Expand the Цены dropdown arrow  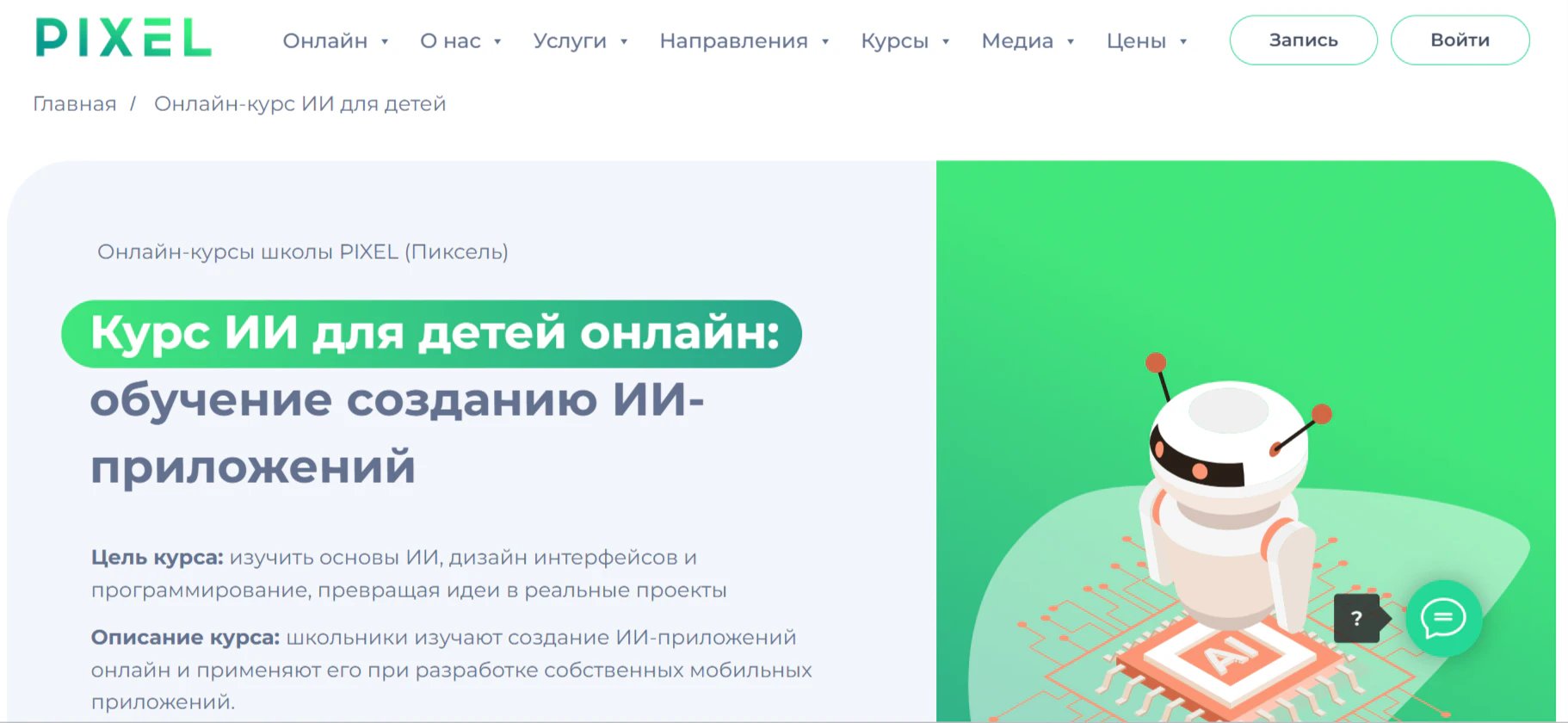point(1183,41)
